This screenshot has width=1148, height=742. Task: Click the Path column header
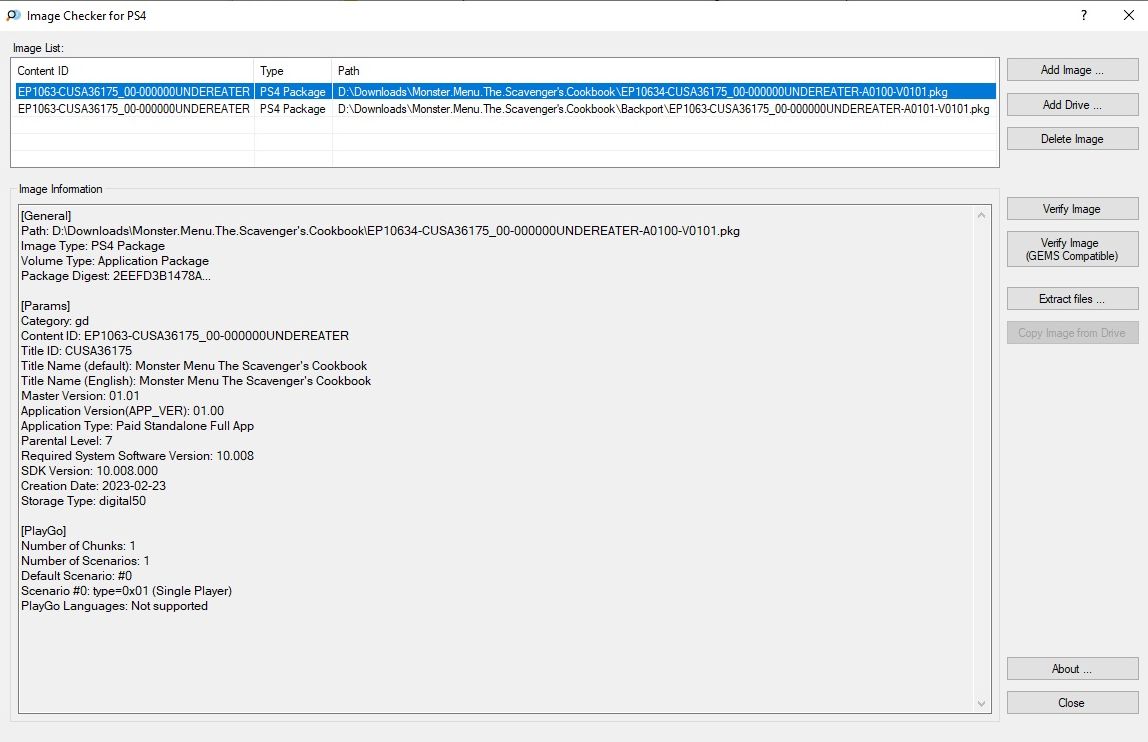coord(664,71)
